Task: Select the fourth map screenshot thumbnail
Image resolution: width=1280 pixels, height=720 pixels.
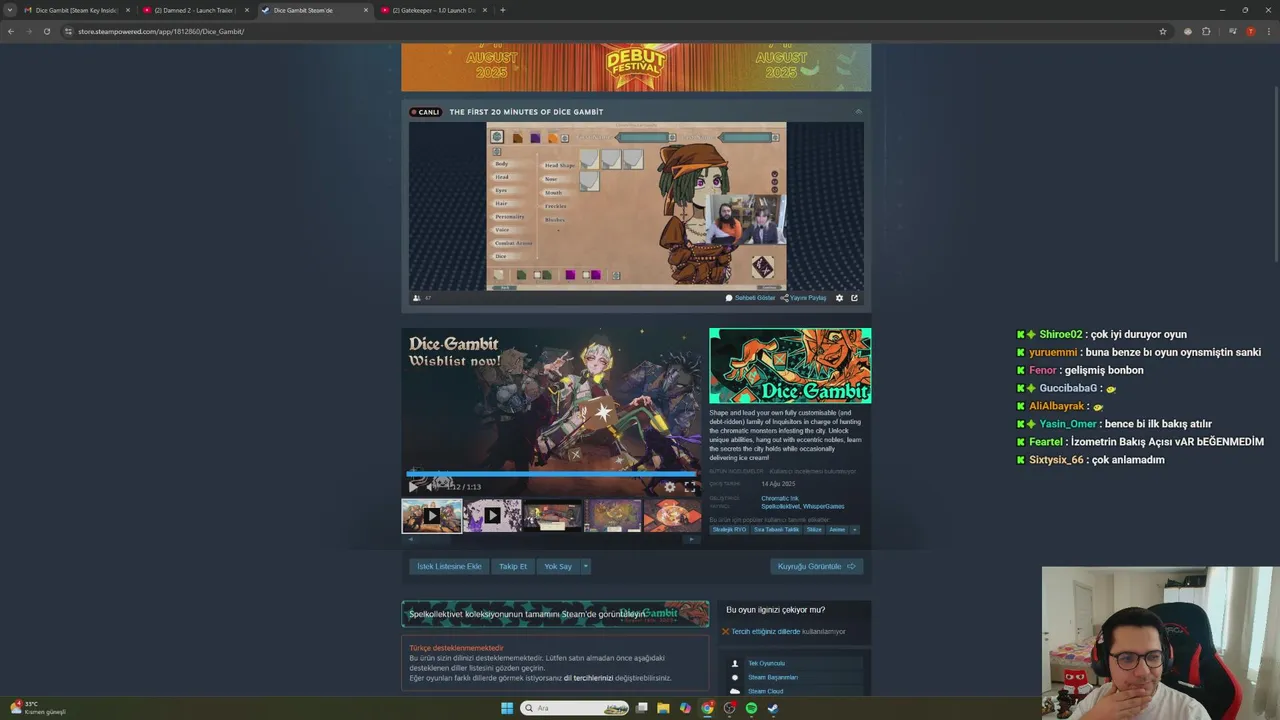Action: pos(613,516)
